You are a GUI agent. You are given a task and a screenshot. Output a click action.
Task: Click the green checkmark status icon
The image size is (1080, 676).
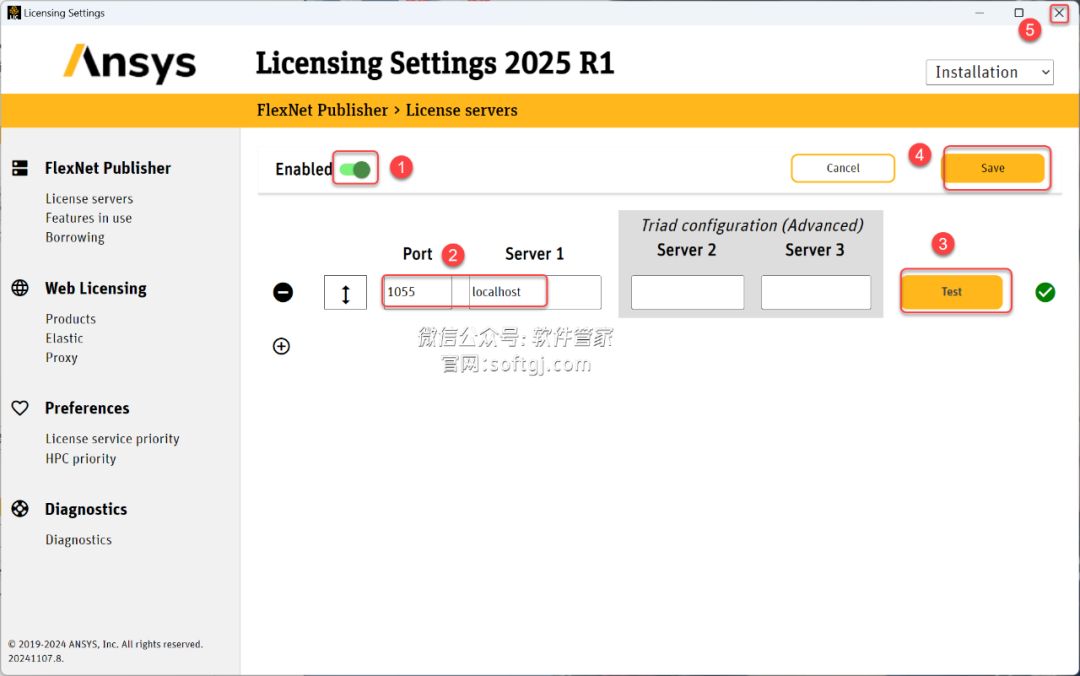pos(1045,292)
